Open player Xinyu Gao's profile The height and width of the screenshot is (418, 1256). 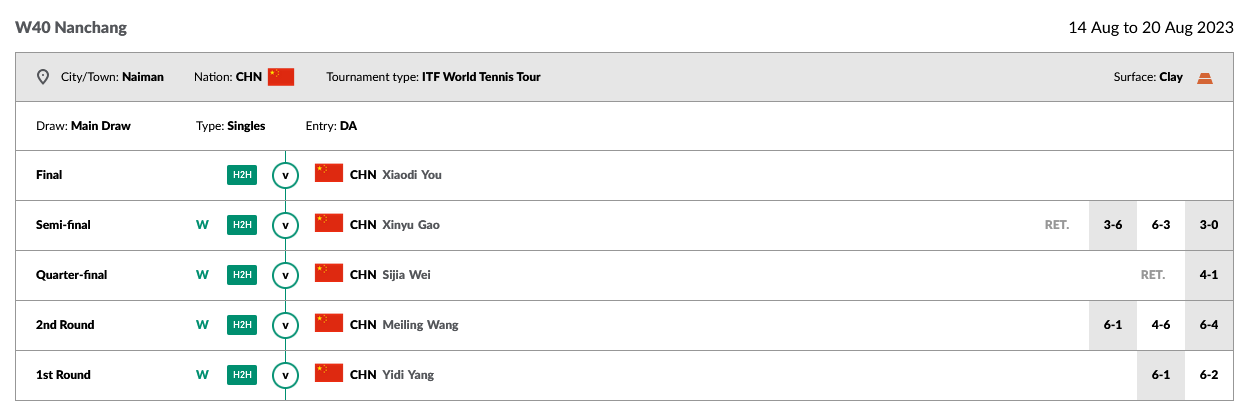coord(411,225)
